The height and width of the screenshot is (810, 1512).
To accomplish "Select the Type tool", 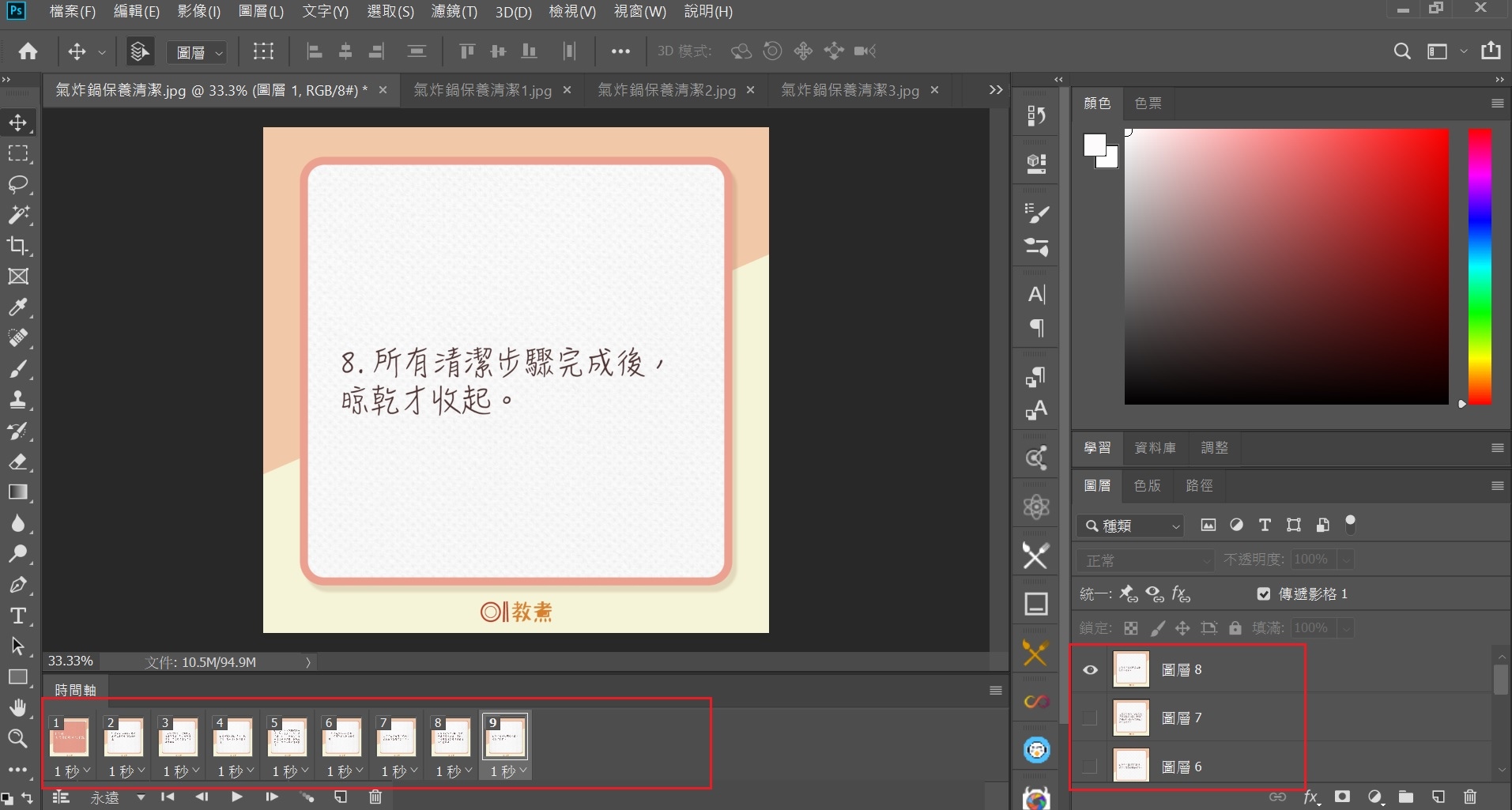I will tap(17, 616).
